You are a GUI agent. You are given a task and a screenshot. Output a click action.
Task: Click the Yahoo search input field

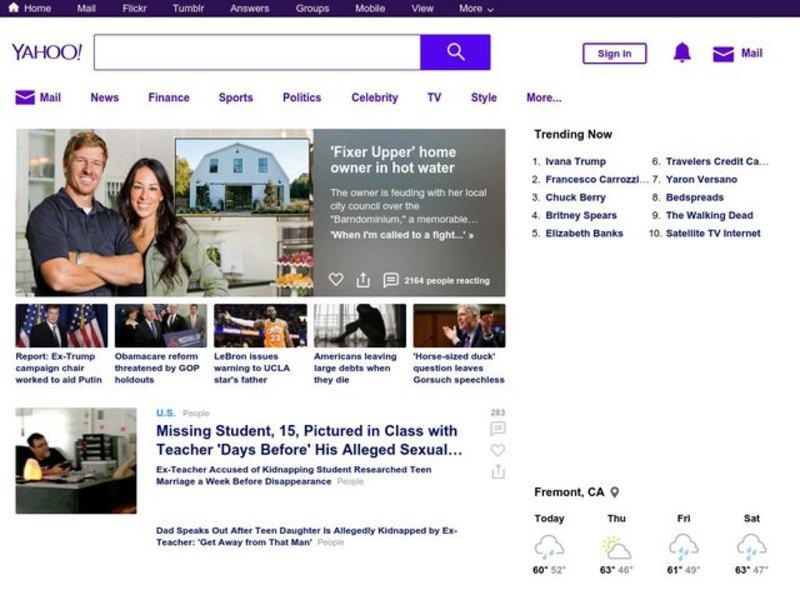pos(257,52)
